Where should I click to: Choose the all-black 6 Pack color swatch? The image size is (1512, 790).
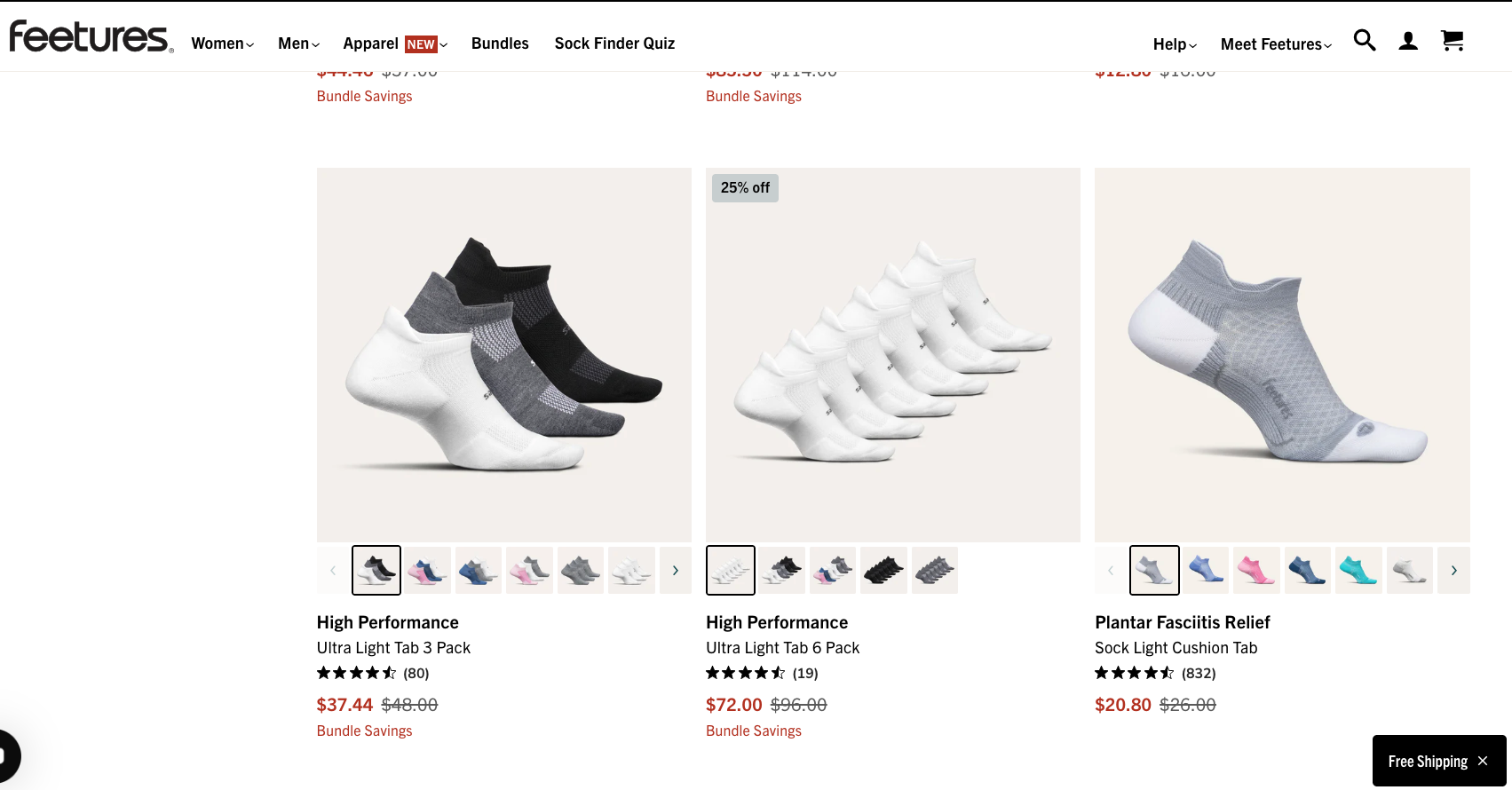pyautogui.click(x=884, y=570)
